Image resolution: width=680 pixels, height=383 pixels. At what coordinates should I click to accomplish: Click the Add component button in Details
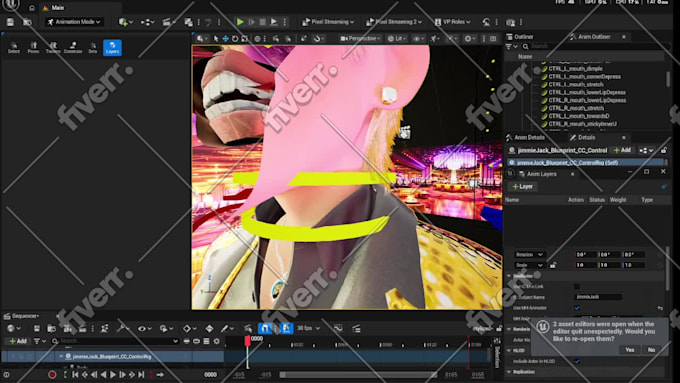pyautogui.click(x=622, y=150)
